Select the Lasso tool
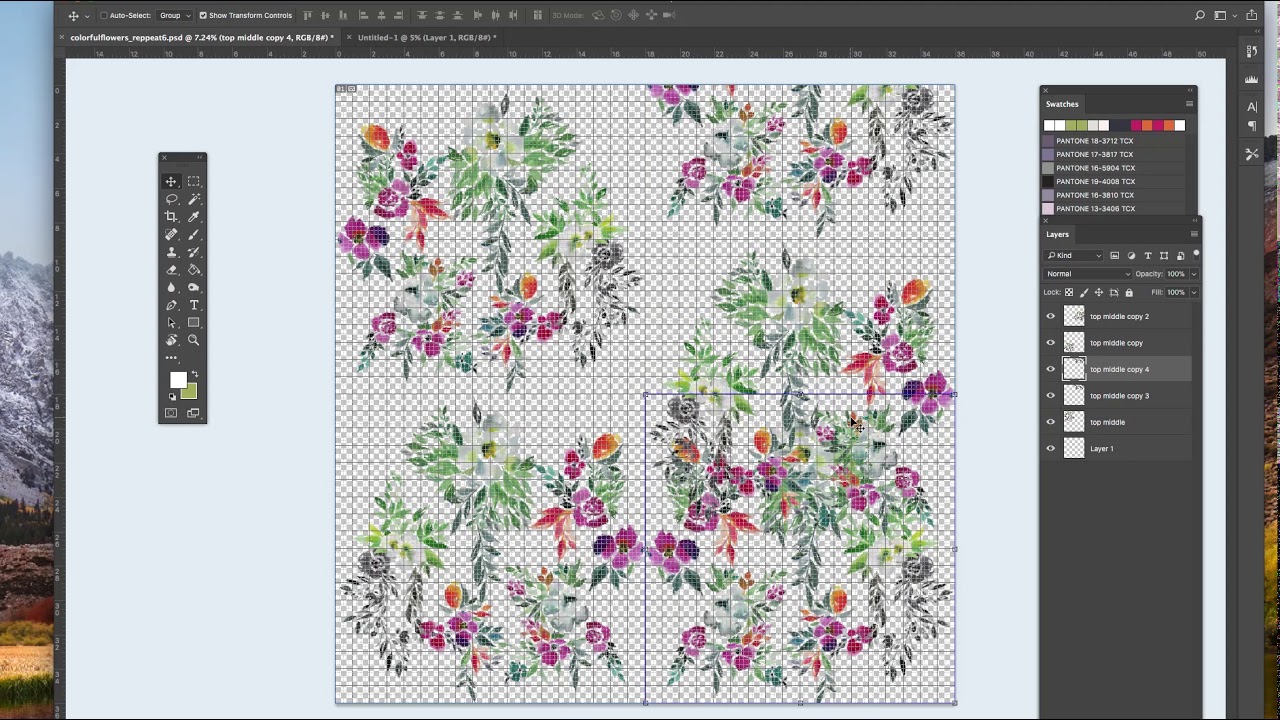The width and height of the screenshot is (1280, 720). pyautogui.click(x=171, y=199)
